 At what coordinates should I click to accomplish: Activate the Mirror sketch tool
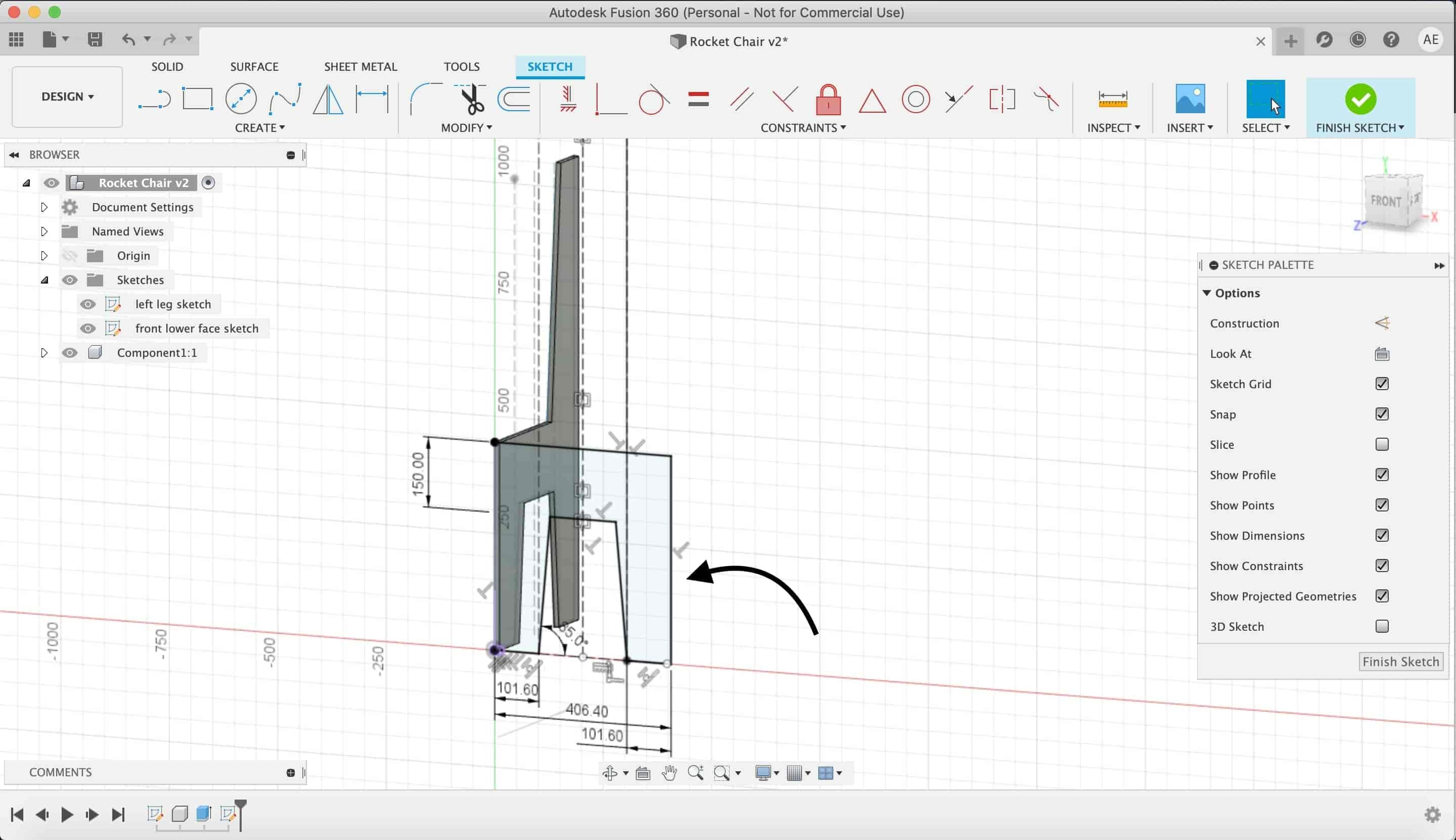point(328,99)
